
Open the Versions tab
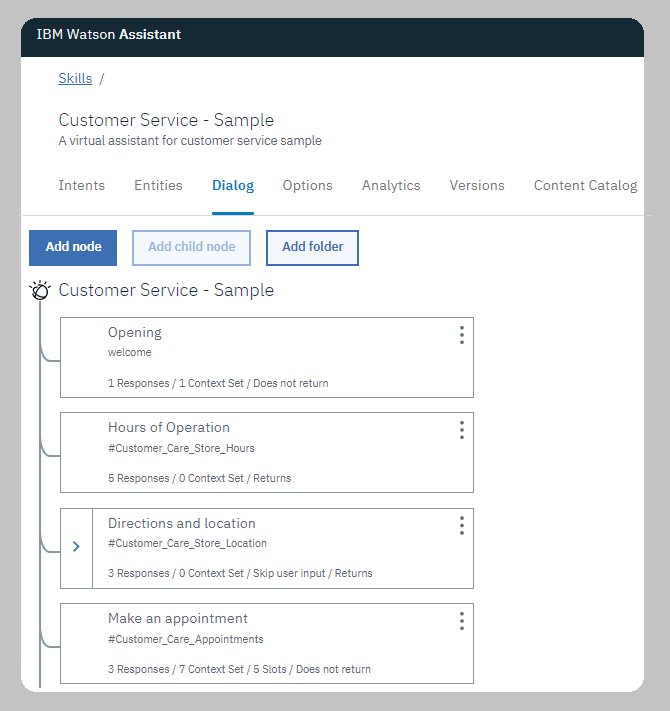(477, 185)
